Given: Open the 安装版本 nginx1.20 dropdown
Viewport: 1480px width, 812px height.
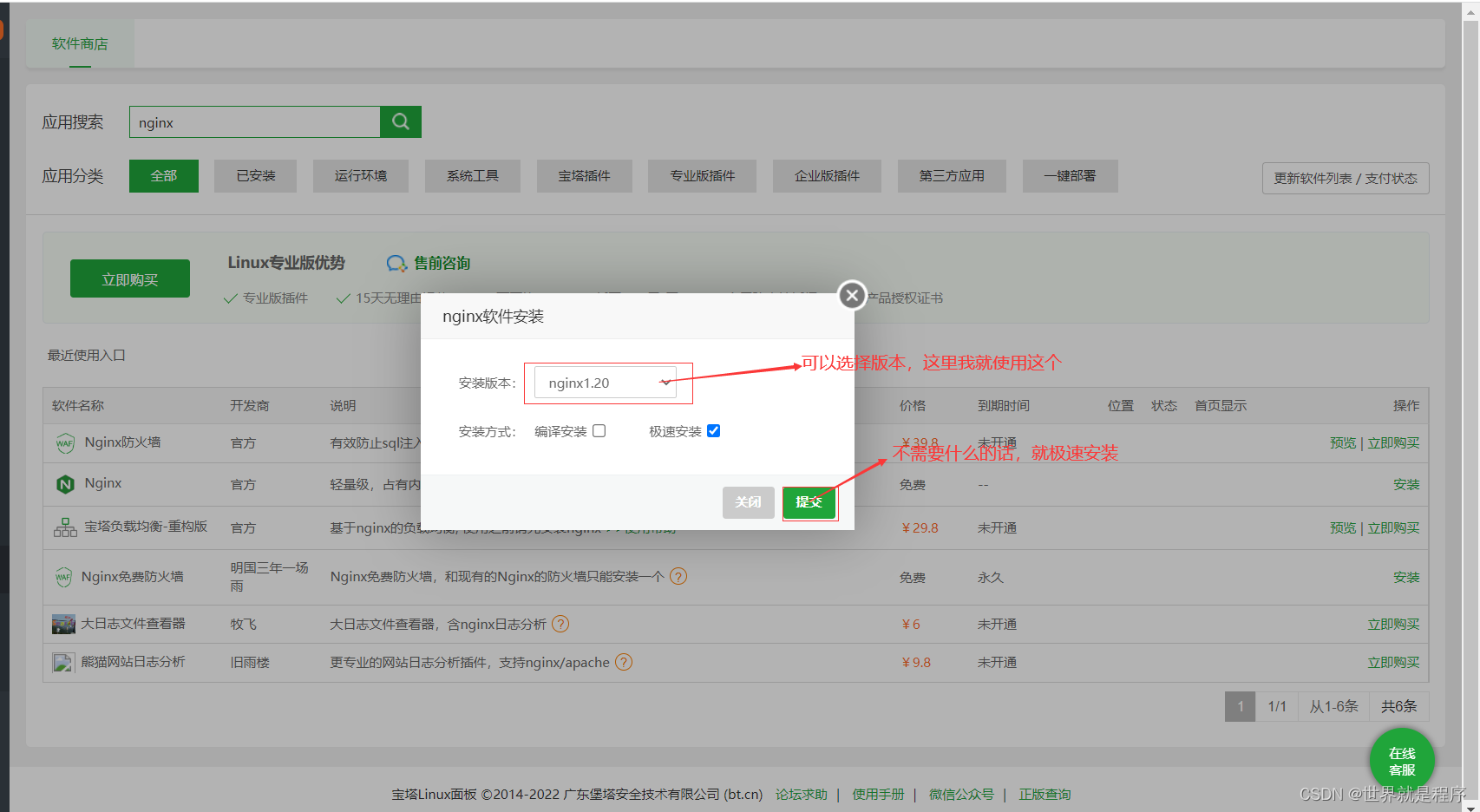Looking at the screenshot, I should 606,383.
